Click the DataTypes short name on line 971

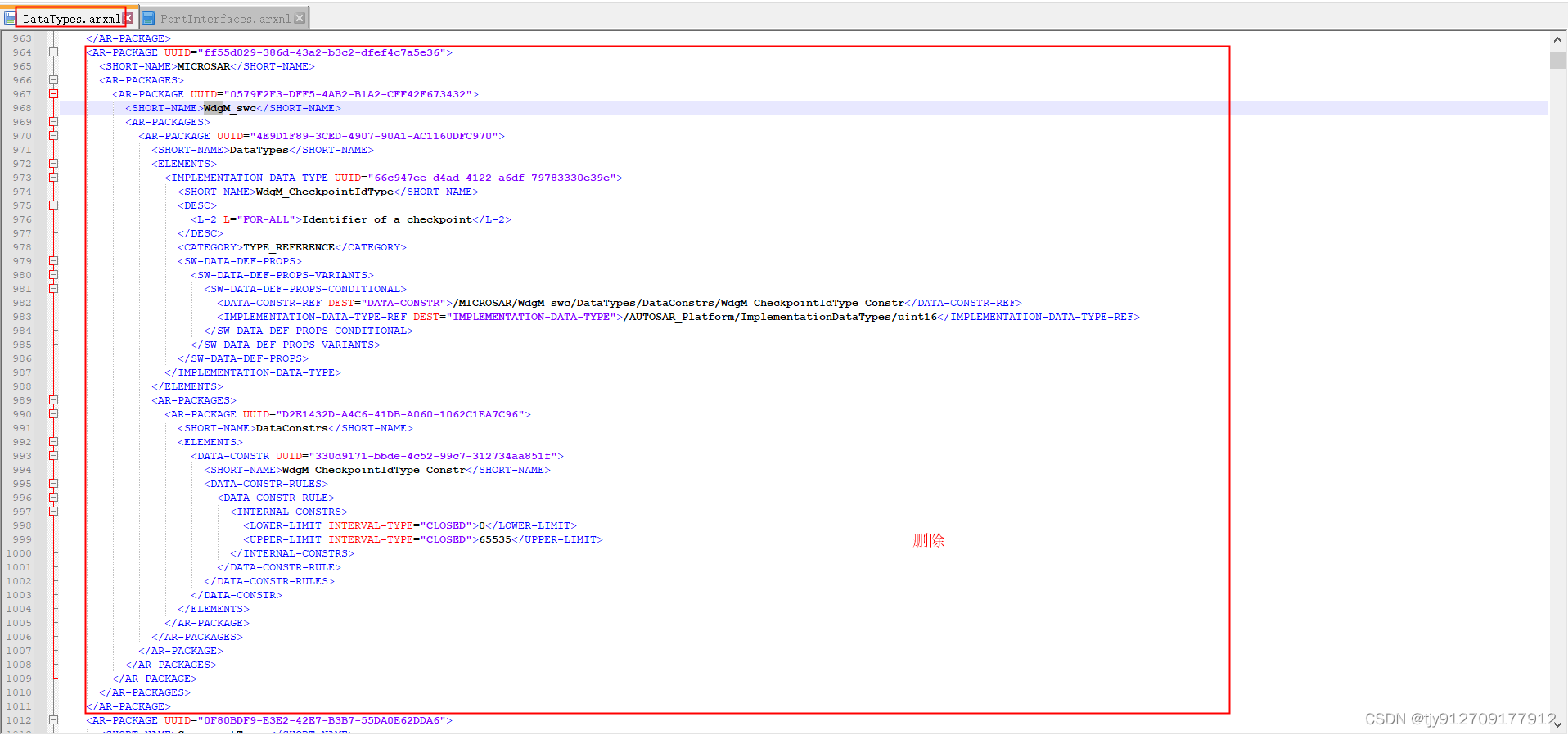point(259,150)
